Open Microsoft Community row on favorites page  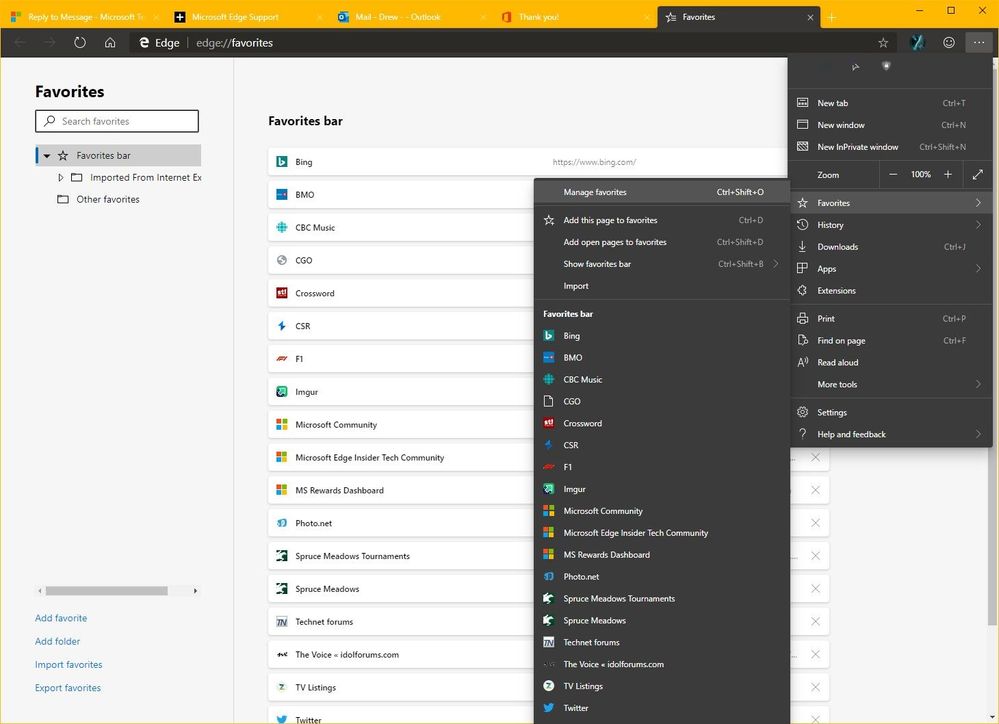point(400,425)
